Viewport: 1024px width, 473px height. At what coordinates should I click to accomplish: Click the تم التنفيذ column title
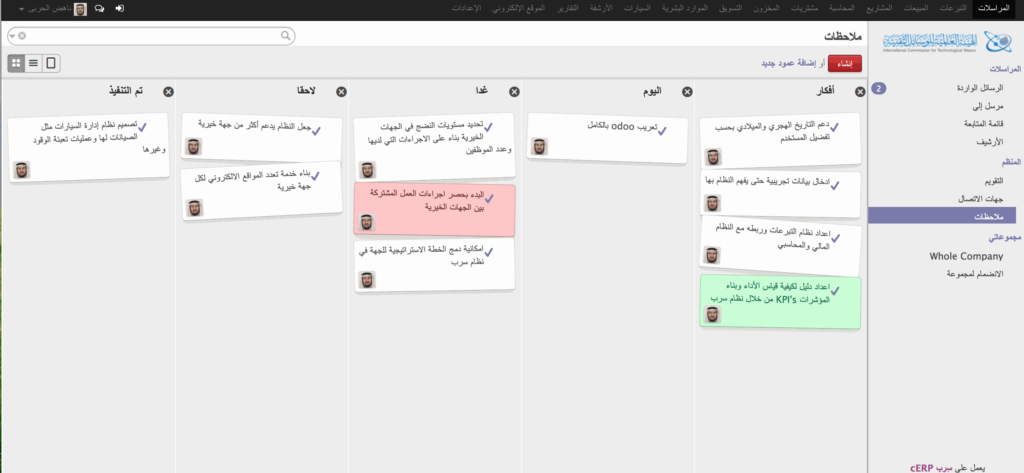(x=127, y=92)
